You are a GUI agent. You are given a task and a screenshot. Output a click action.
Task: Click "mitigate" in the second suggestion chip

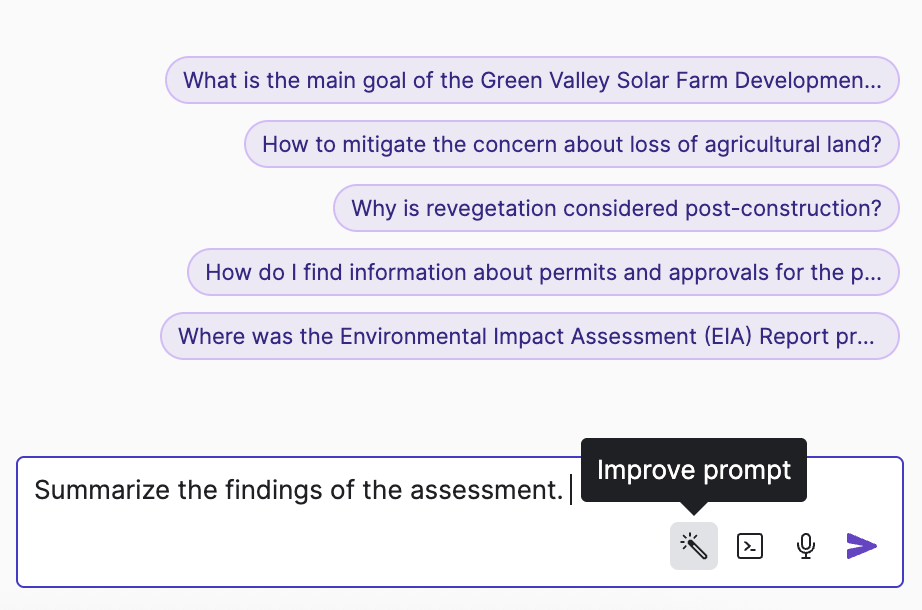coord(384,144)
